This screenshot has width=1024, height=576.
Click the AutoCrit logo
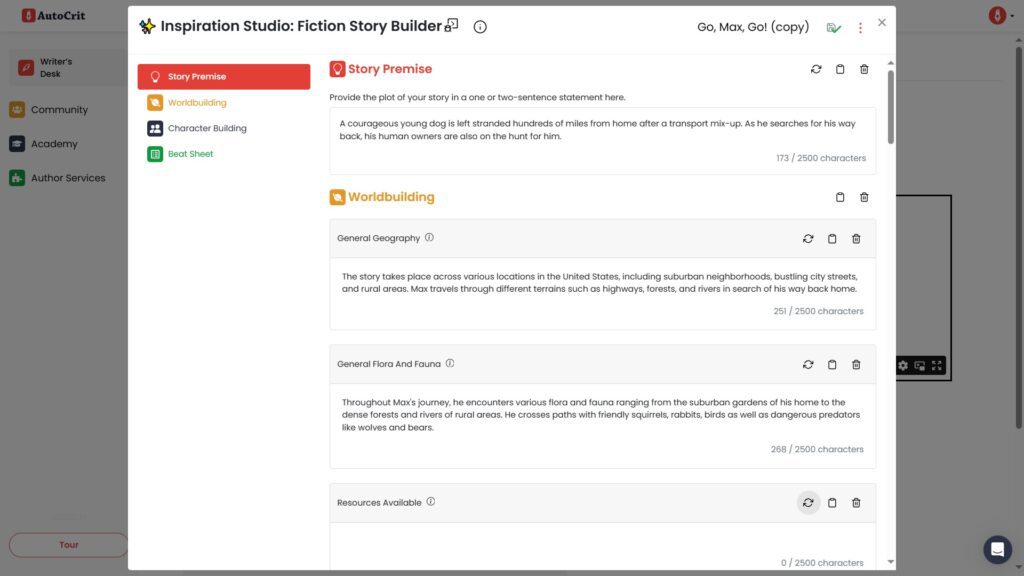pyautogui.click(x=52, y=15)
